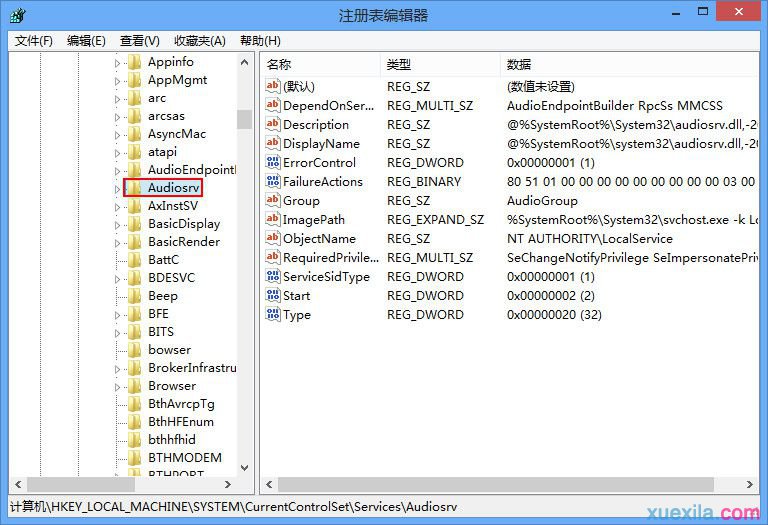The width and height of the screenshot is (768, 525).
Task: Select the arcsas tree item
Action: pyautogui.click(x=166, y=116)
